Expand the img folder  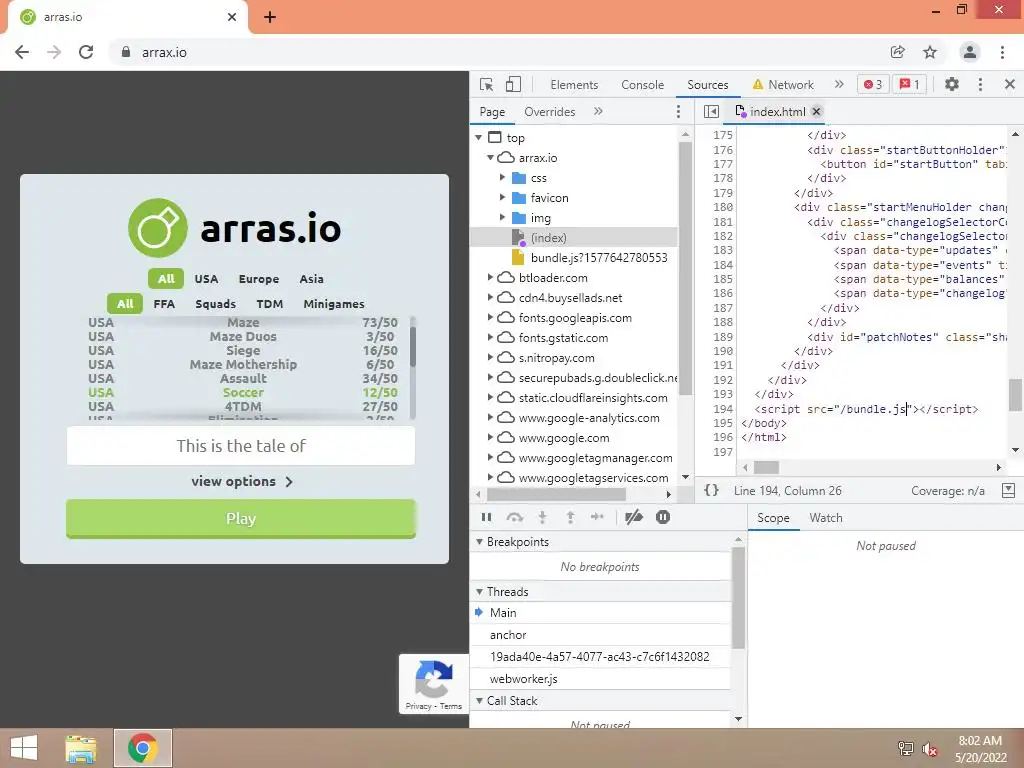502,217
